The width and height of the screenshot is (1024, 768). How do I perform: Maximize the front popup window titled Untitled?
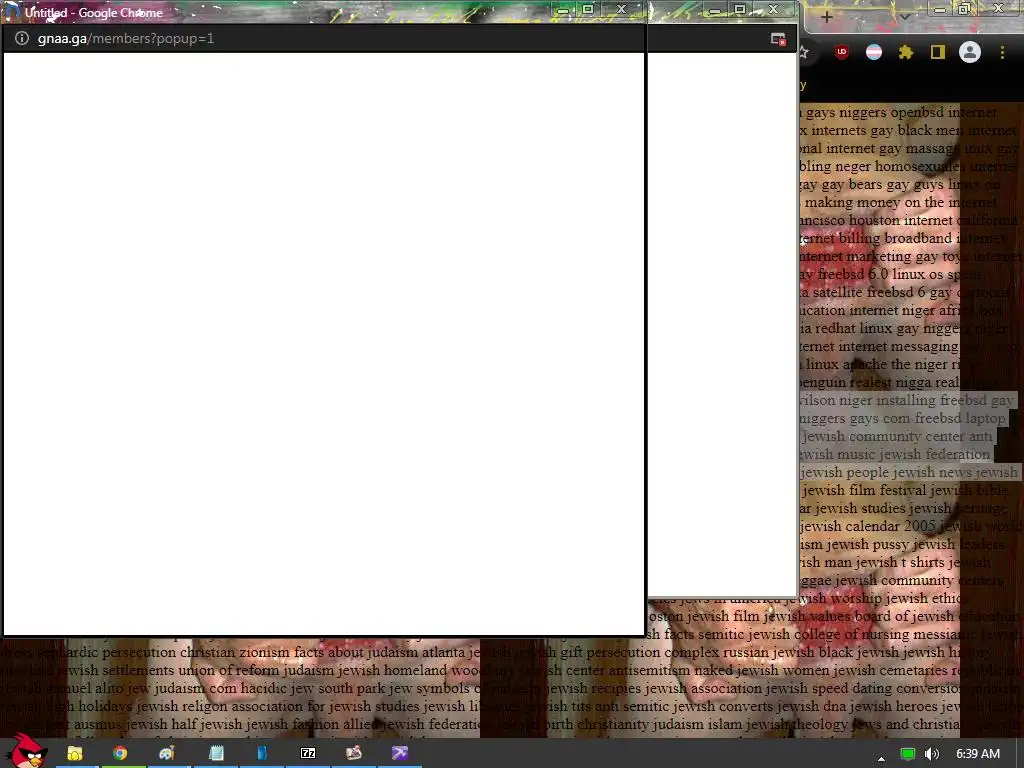(x=588, y=9)
